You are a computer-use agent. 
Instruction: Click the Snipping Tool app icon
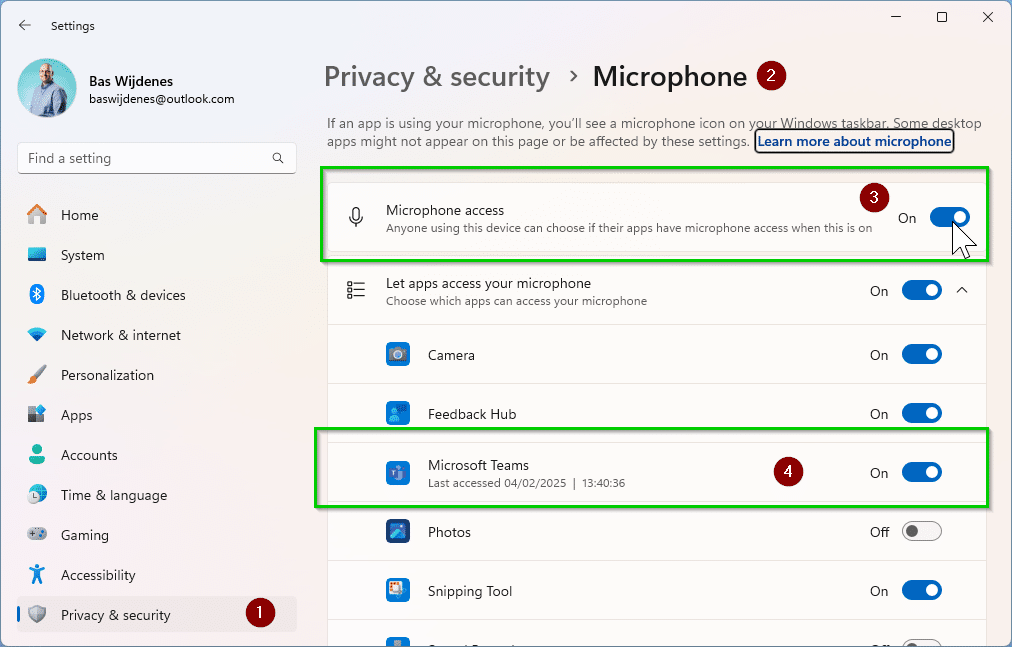[x=399, y=591]
